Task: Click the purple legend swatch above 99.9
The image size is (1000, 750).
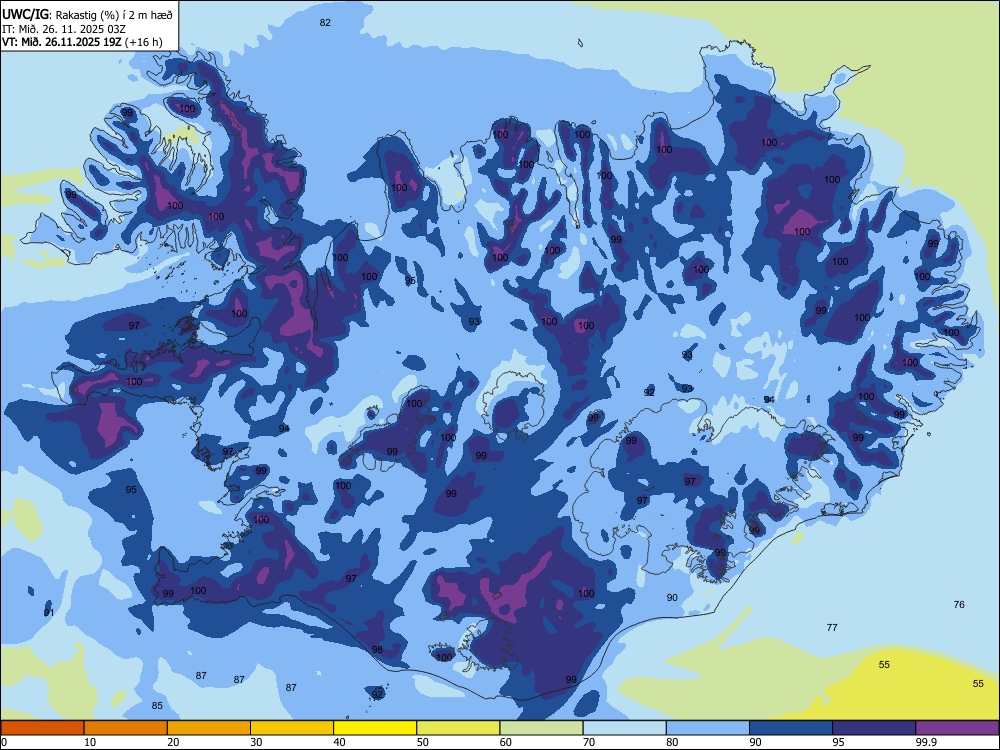Action: point(957,728)
